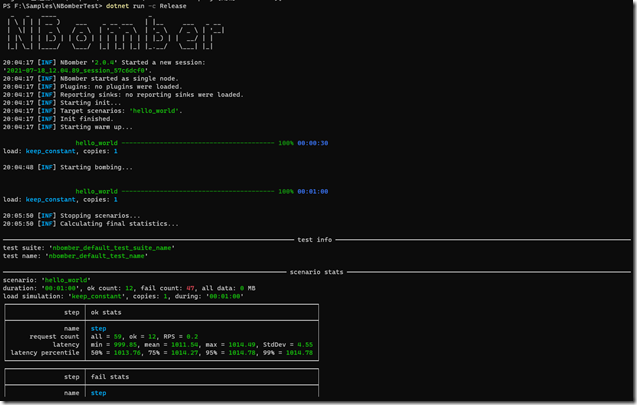Click the 'Starting init...' log line
Screen dimensions: 637x405
click(91, 103)
